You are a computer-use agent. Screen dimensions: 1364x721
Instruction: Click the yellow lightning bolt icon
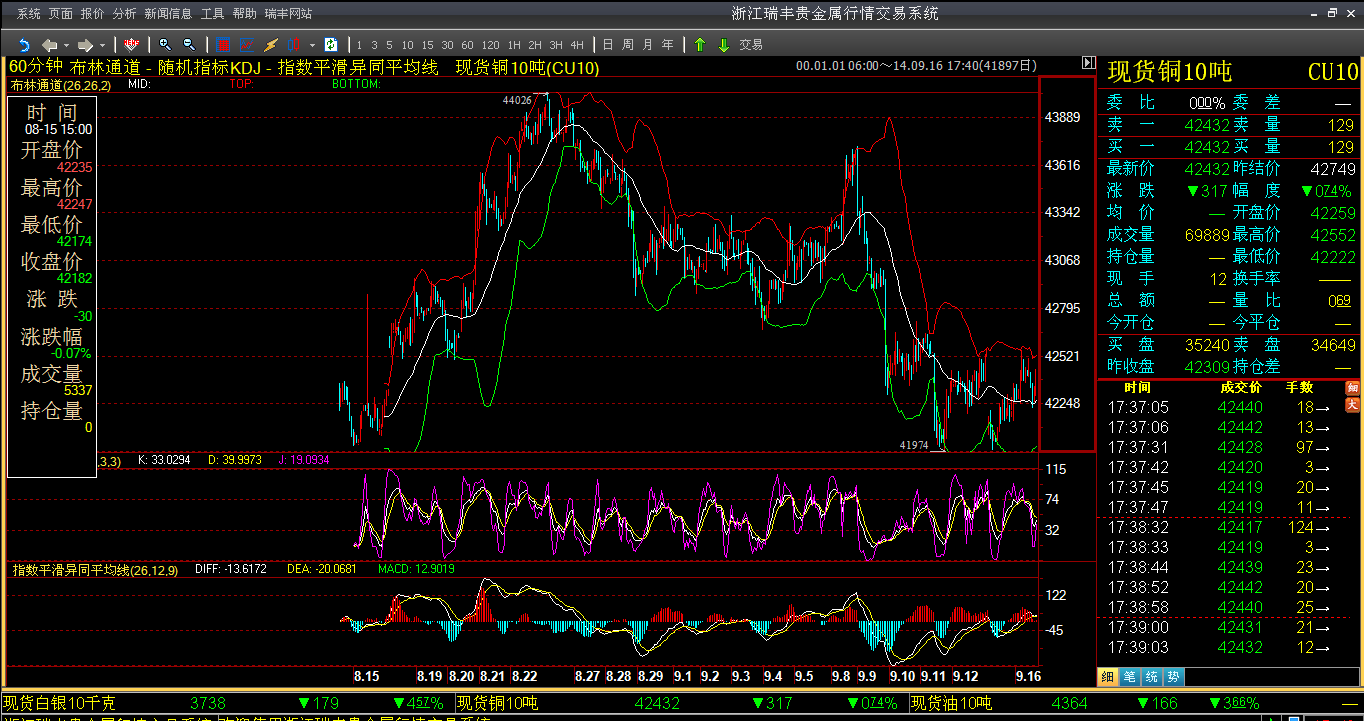270,45
